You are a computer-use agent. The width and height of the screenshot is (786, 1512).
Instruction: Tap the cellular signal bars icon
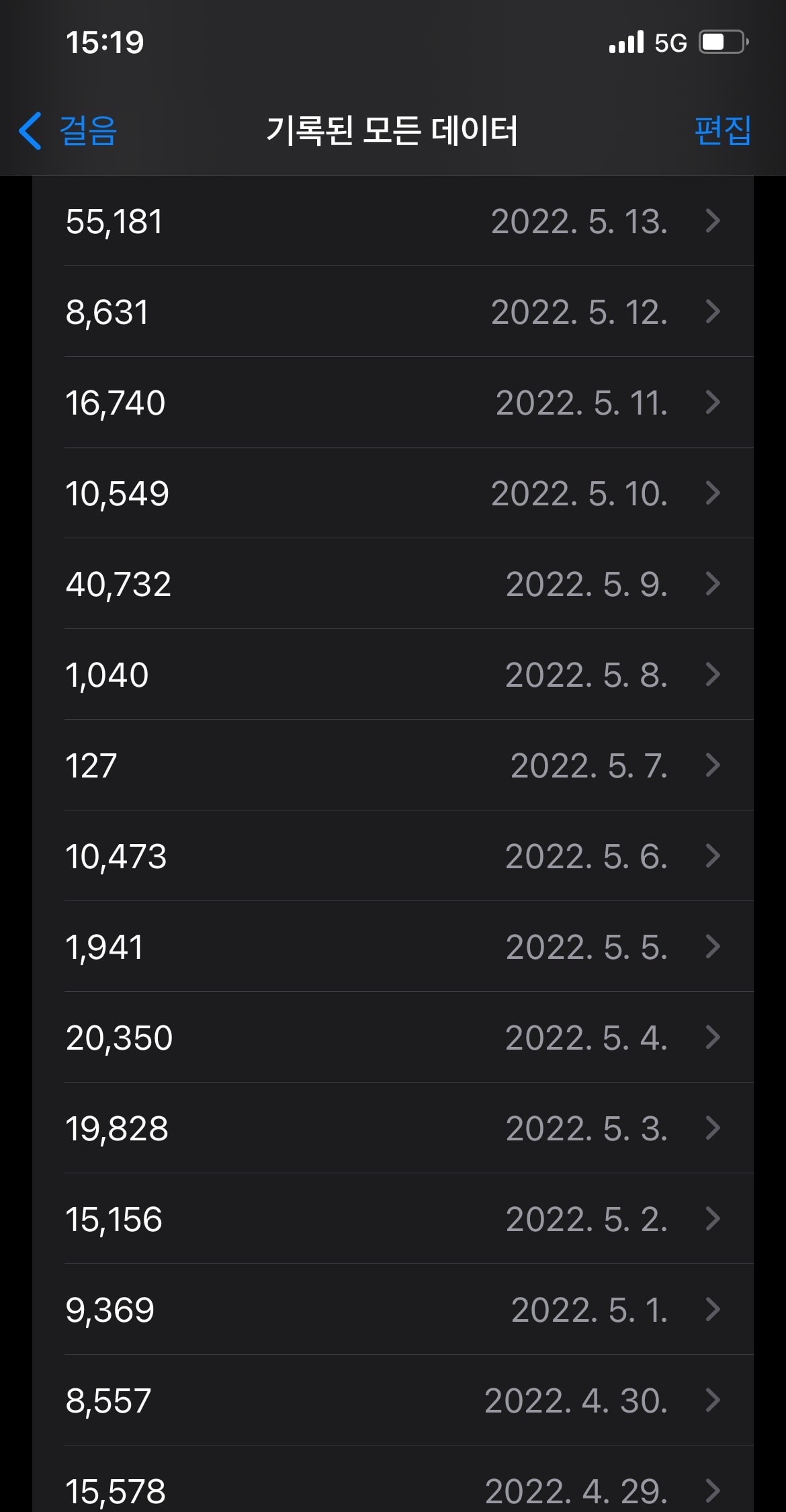(x=626, y=42)
